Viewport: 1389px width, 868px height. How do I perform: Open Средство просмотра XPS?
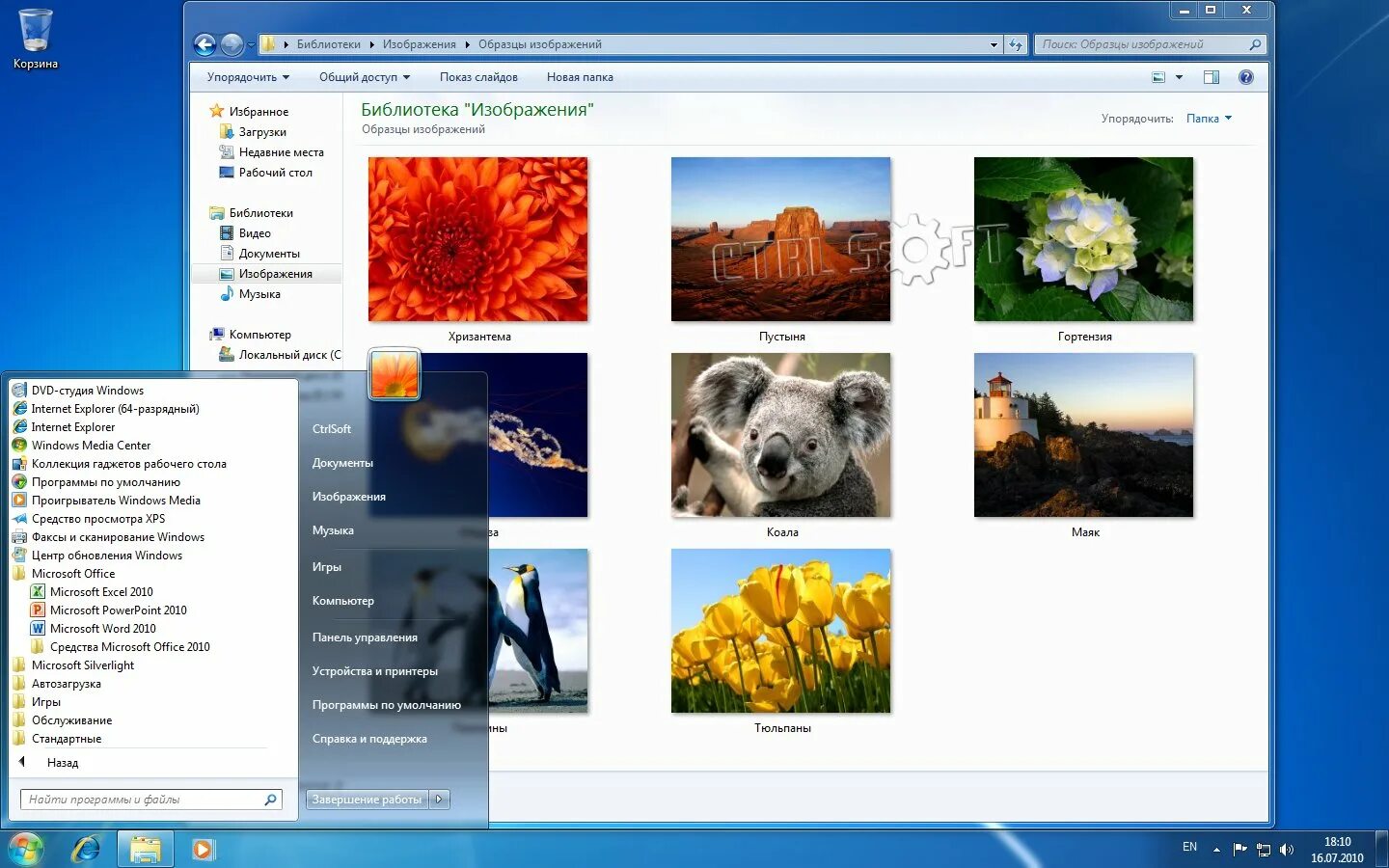(x=97, y=519)
